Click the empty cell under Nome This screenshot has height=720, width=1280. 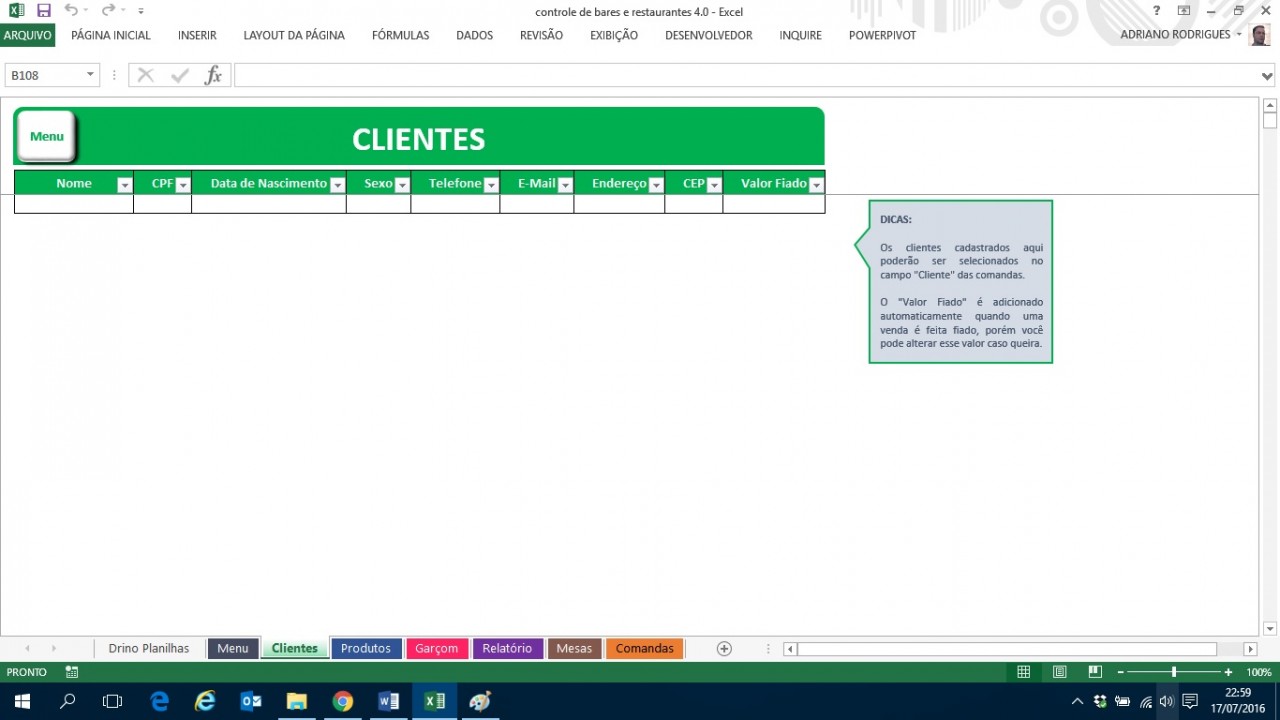click(74, 204)
